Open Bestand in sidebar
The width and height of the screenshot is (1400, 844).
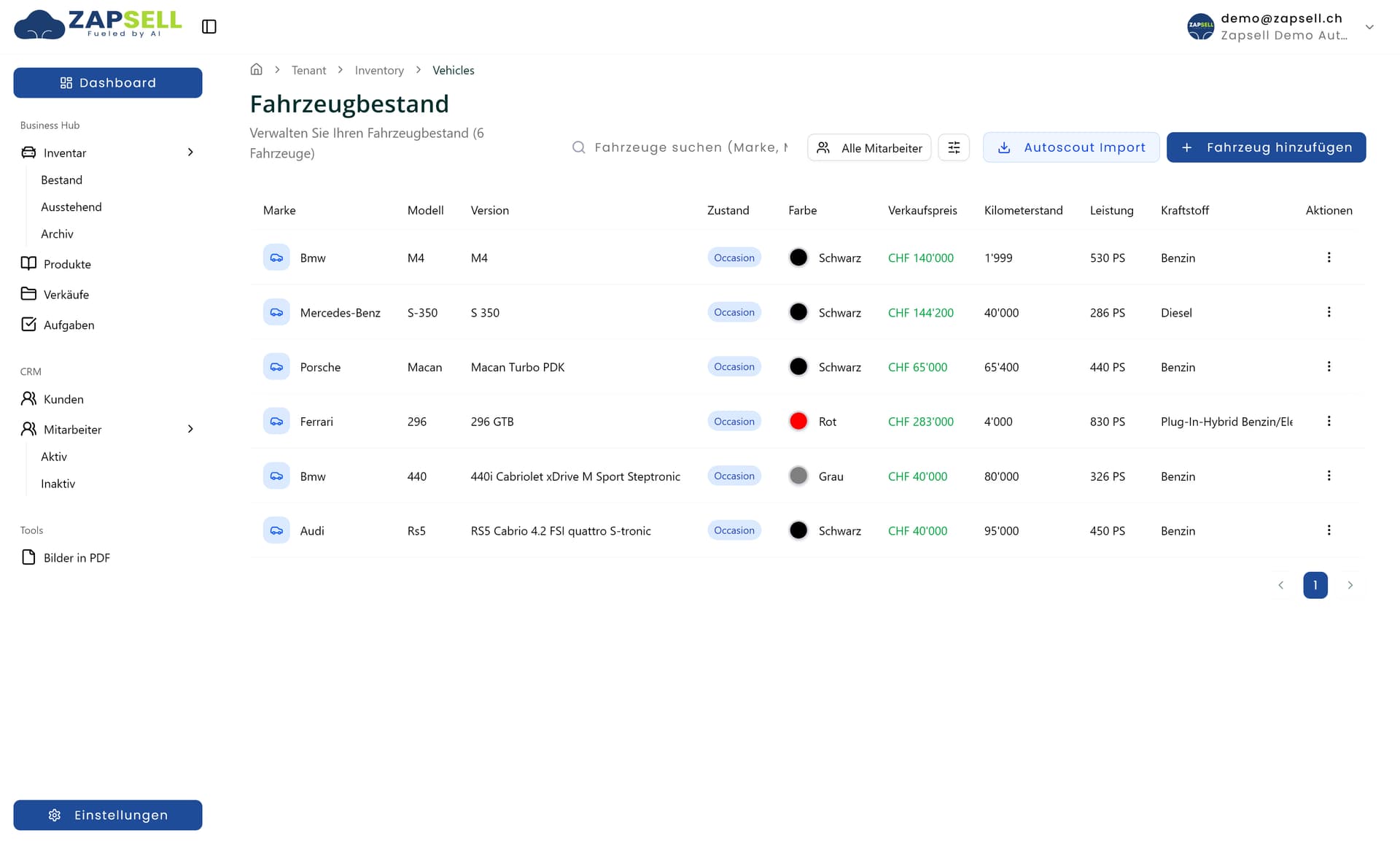pos(62,180)
